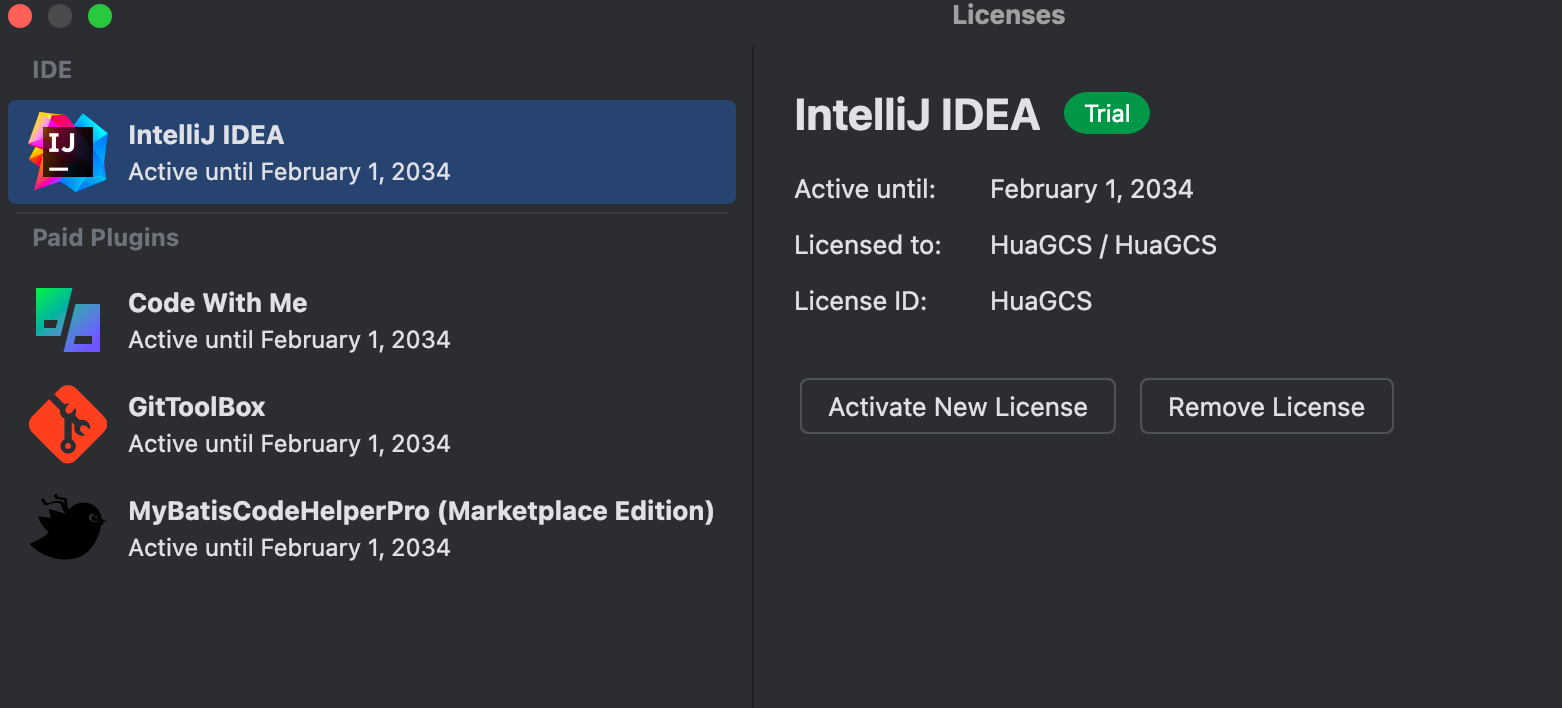The image size is (1562, 708).
Task: Click the Code With Me plugin icon
Action: click(x=67, y=320)
